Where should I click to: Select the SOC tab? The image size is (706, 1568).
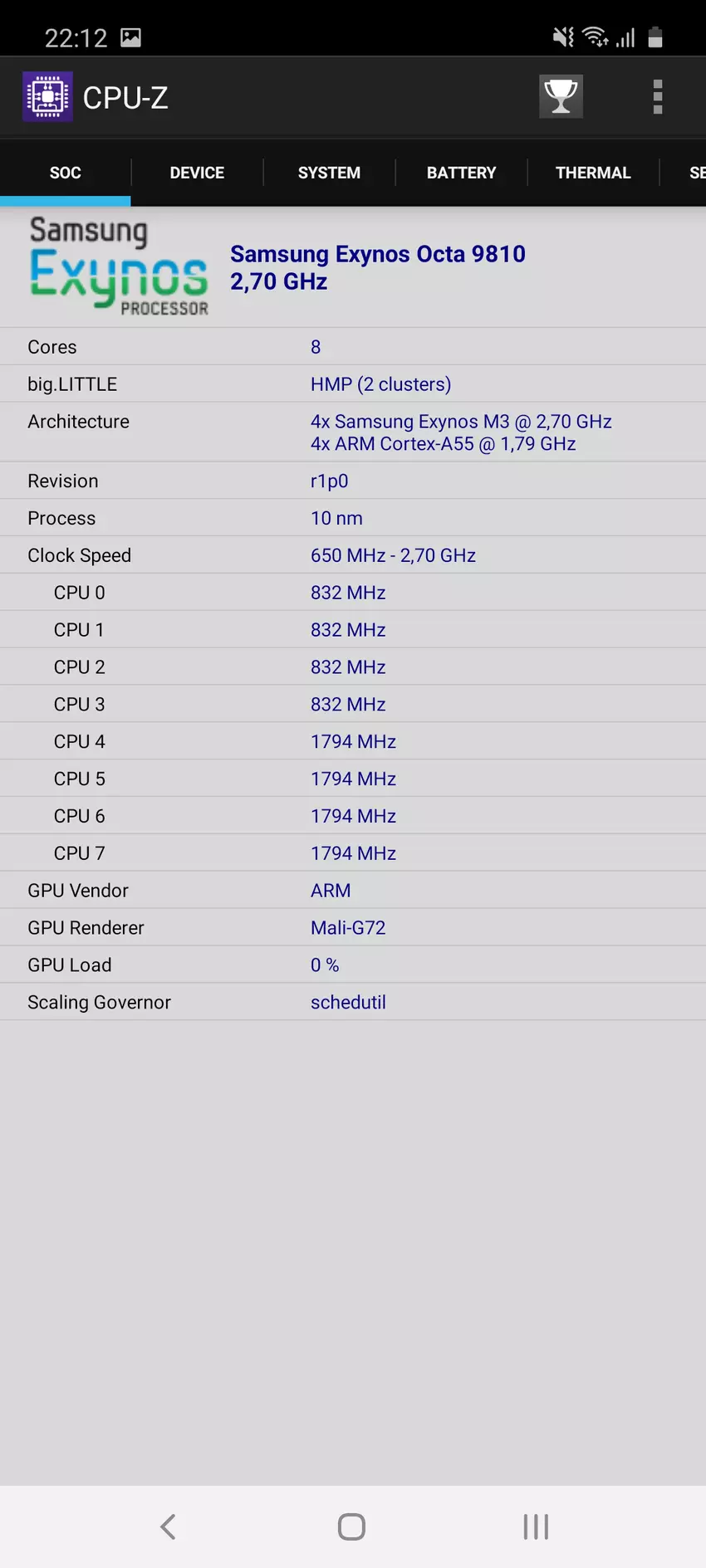65,173
